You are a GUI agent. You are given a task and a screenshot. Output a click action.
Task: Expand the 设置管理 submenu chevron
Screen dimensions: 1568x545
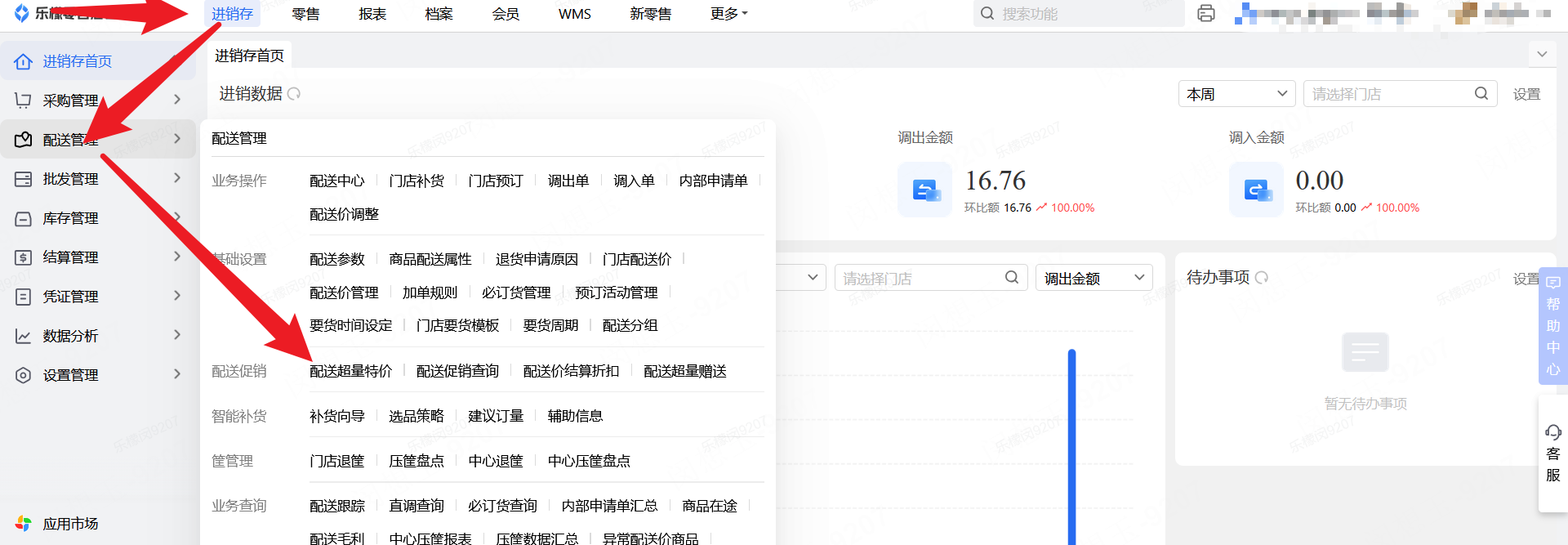tap(177, 374)
